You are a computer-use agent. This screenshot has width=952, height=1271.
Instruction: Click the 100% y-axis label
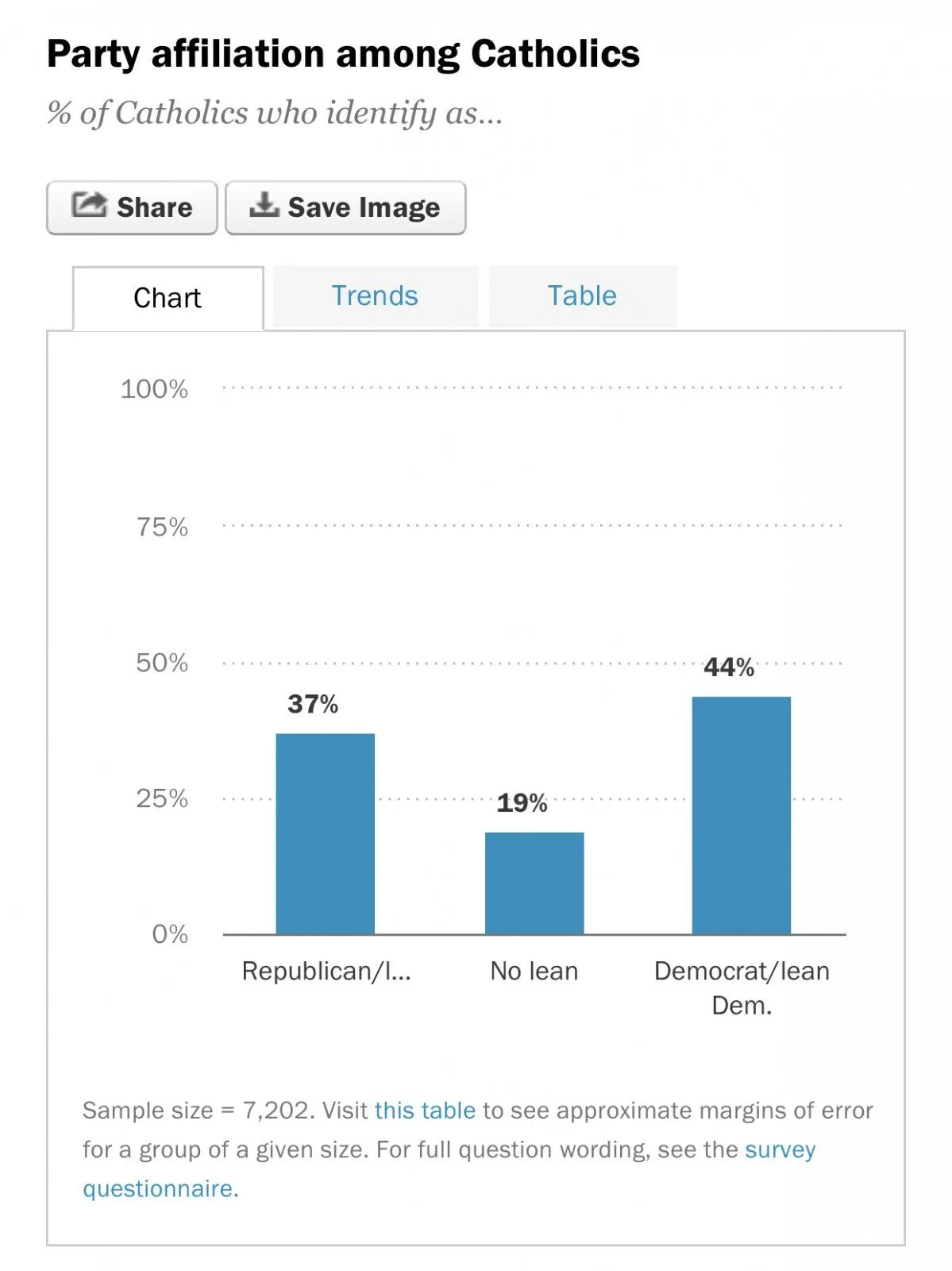(x=154, y=389)
